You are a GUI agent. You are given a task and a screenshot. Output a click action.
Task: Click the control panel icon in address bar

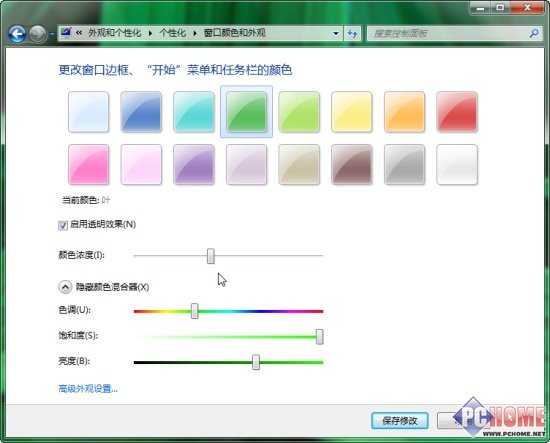(x=66, y=33)
